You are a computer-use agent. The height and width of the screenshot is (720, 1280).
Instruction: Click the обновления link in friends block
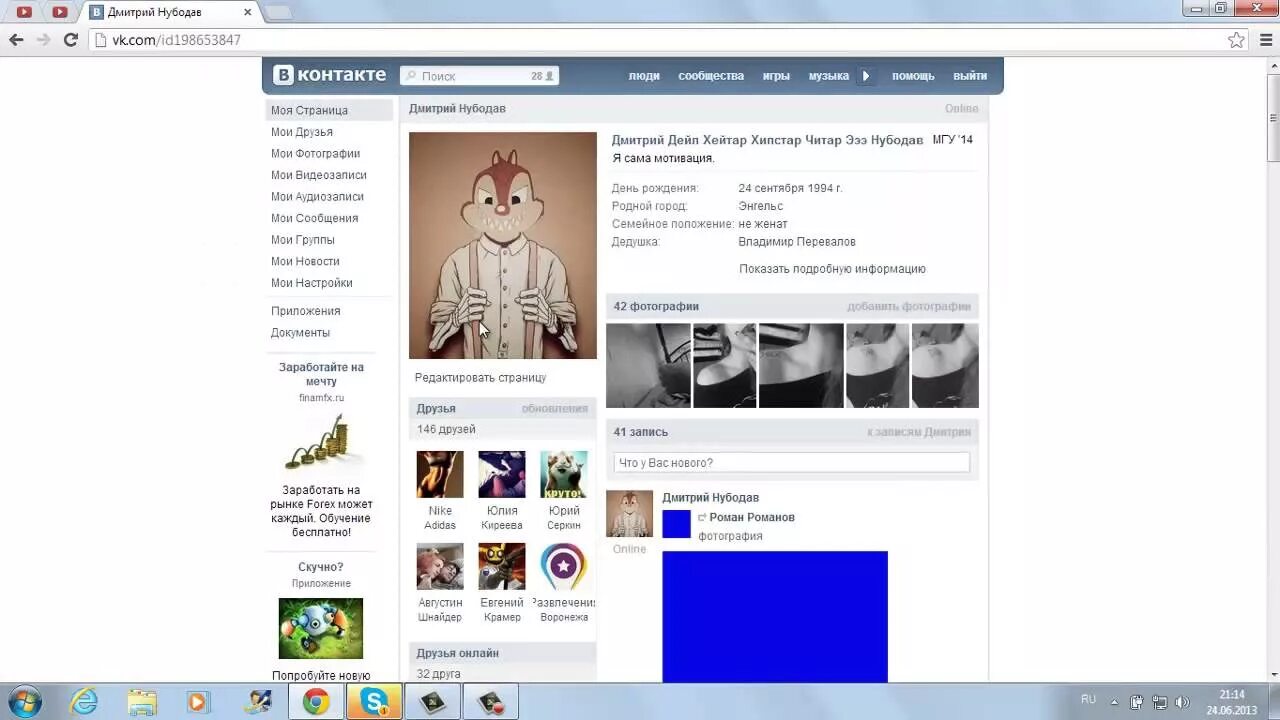[x=554, y=409]
